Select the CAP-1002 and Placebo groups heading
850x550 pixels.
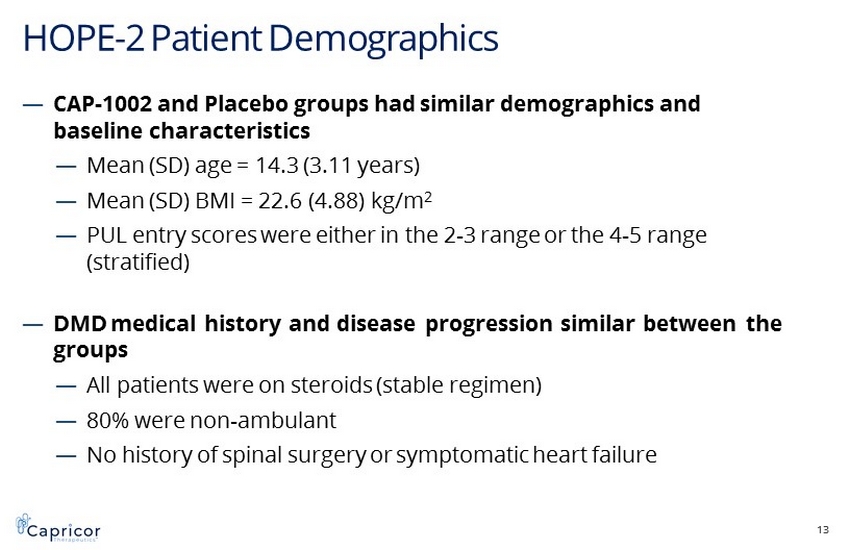tap(376, 104)
